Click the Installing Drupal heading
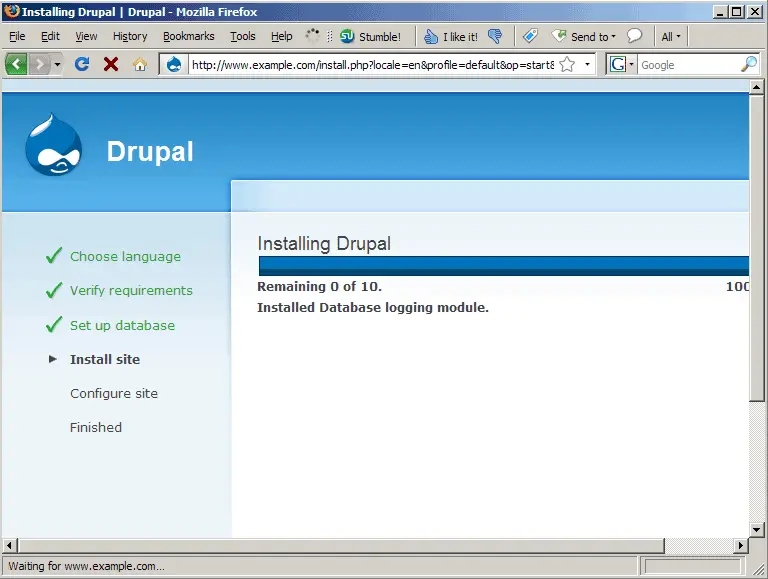 coord(324,243)
